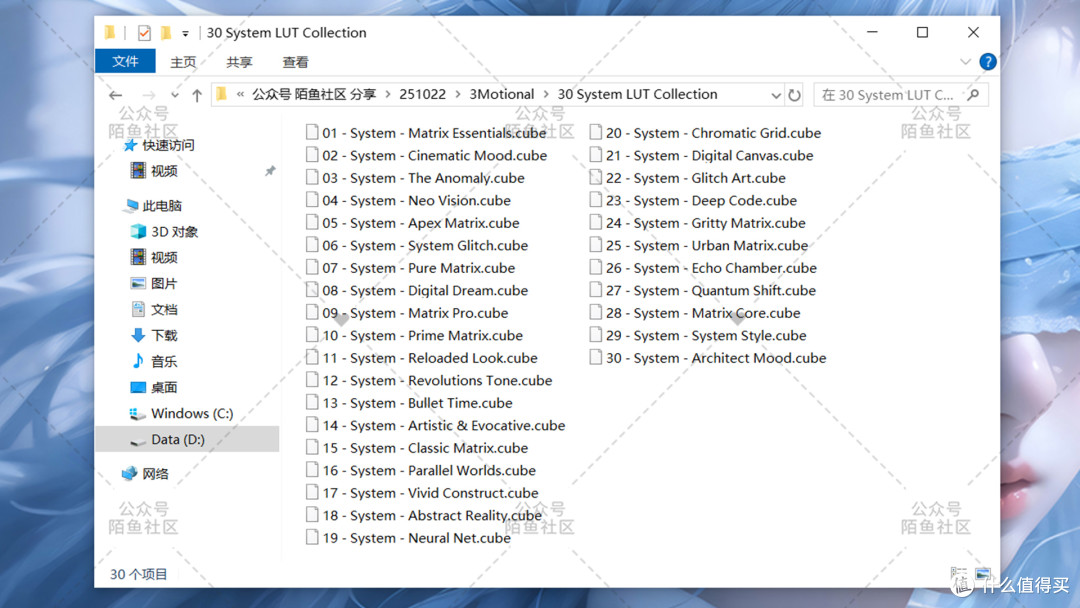Open the Quick Access Toolbar customize dropdown
The width and height of the screenshot is (1080, 608).
click(x=185, y=33)
